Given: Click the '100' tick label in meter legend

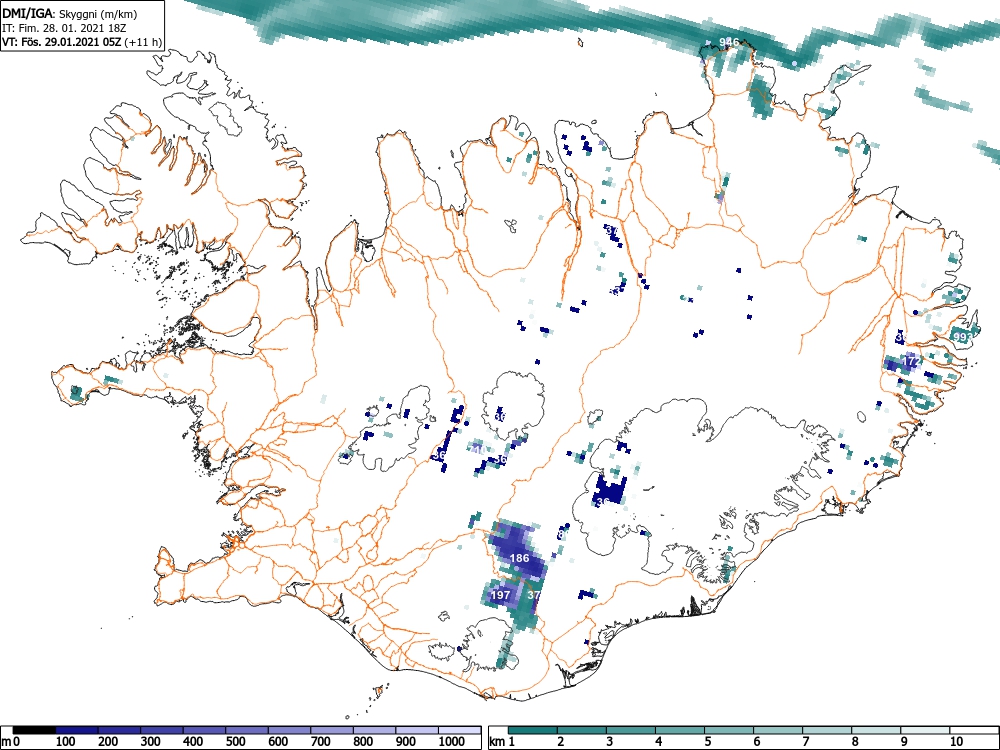Looking at the screenshot, I should pyautogui.click(x=66, y=742).
